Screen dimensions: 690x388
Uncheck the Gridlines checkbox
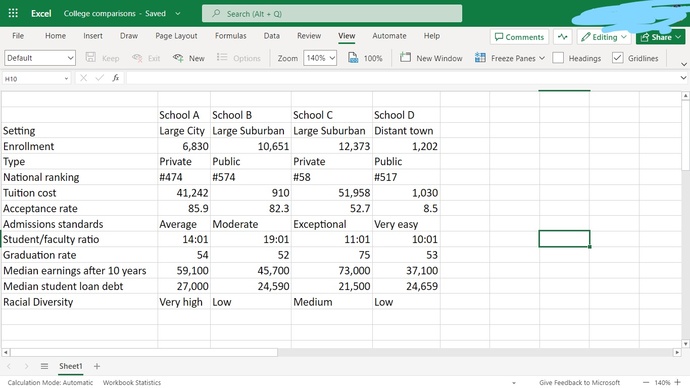617,58
